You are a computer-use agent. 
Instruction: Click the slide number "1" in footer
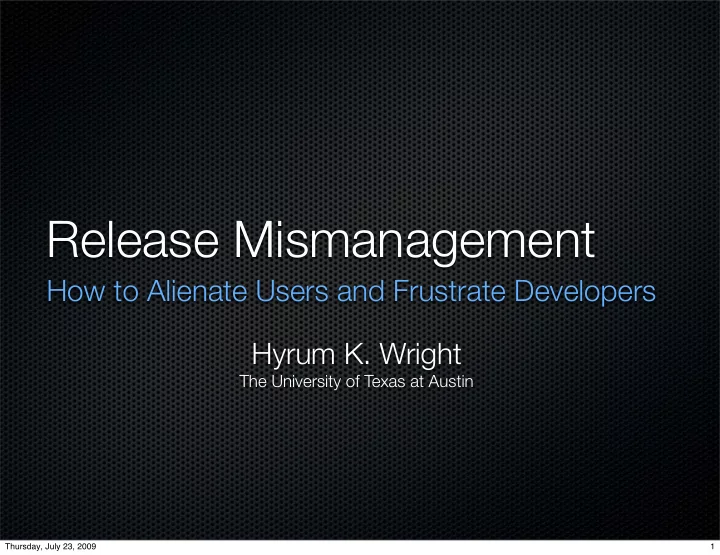[x=712, y=546]
